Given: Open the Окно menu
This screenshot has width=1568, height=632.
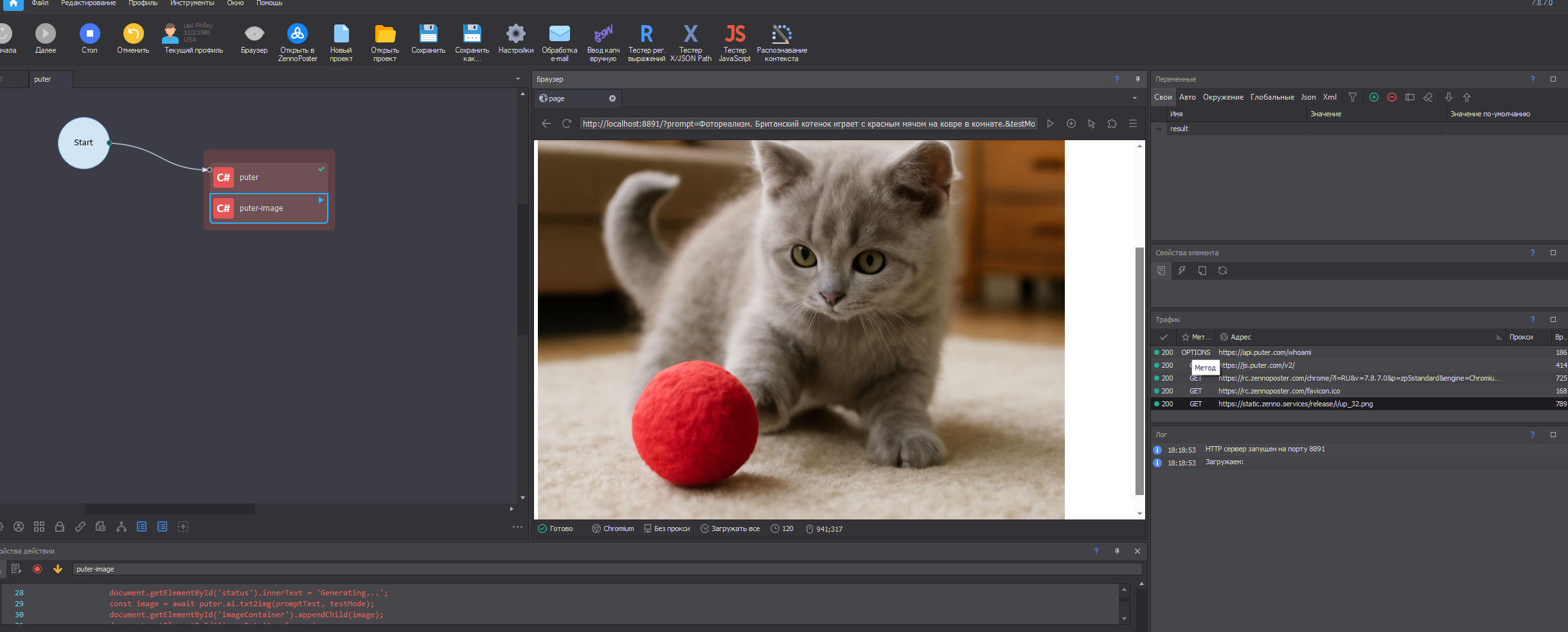Looking at the screenshot, I should pyautogui.click(x=235, y=3).
